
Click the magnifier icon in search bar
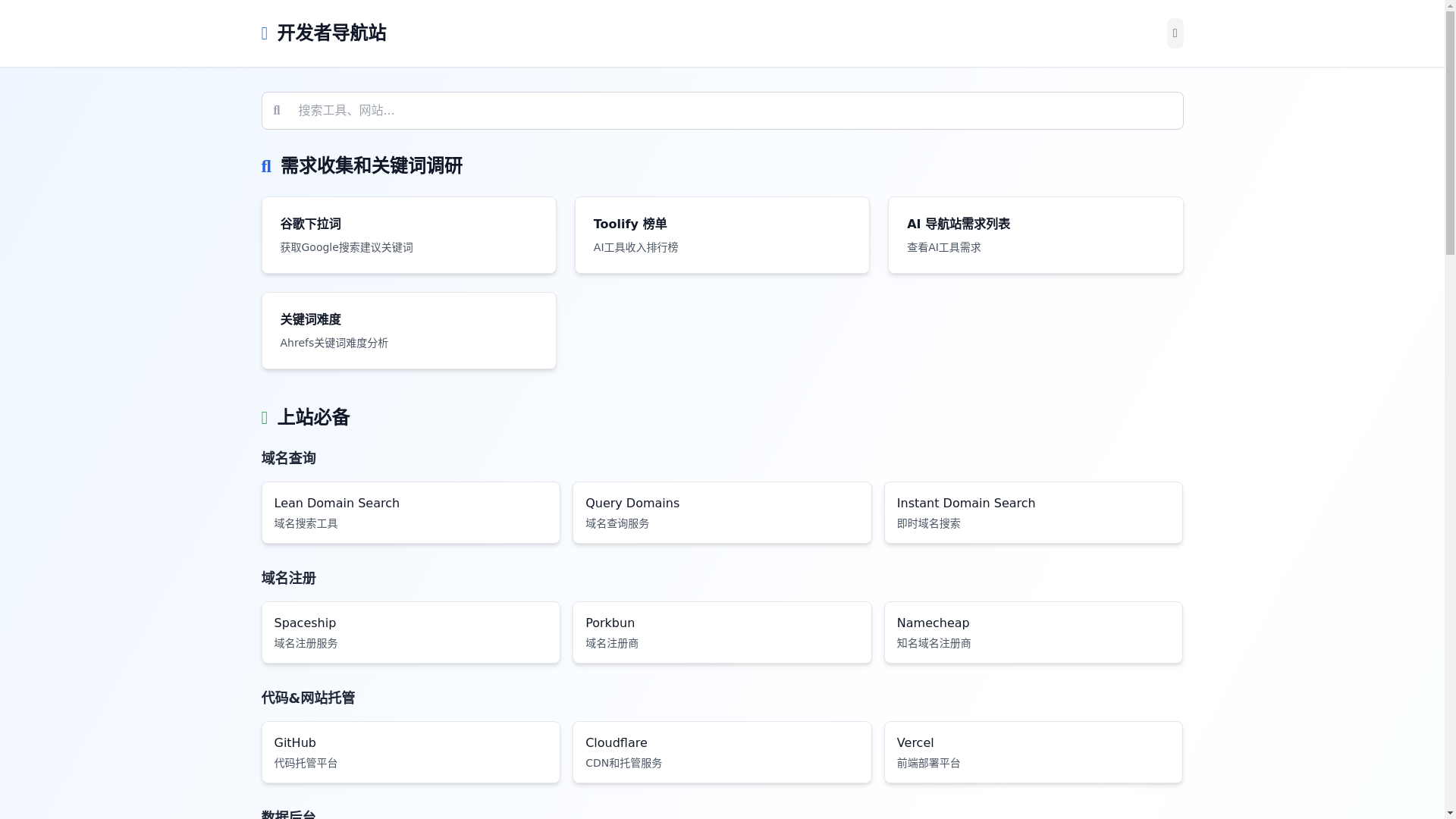pyautogui.click(x=277, y=111)
